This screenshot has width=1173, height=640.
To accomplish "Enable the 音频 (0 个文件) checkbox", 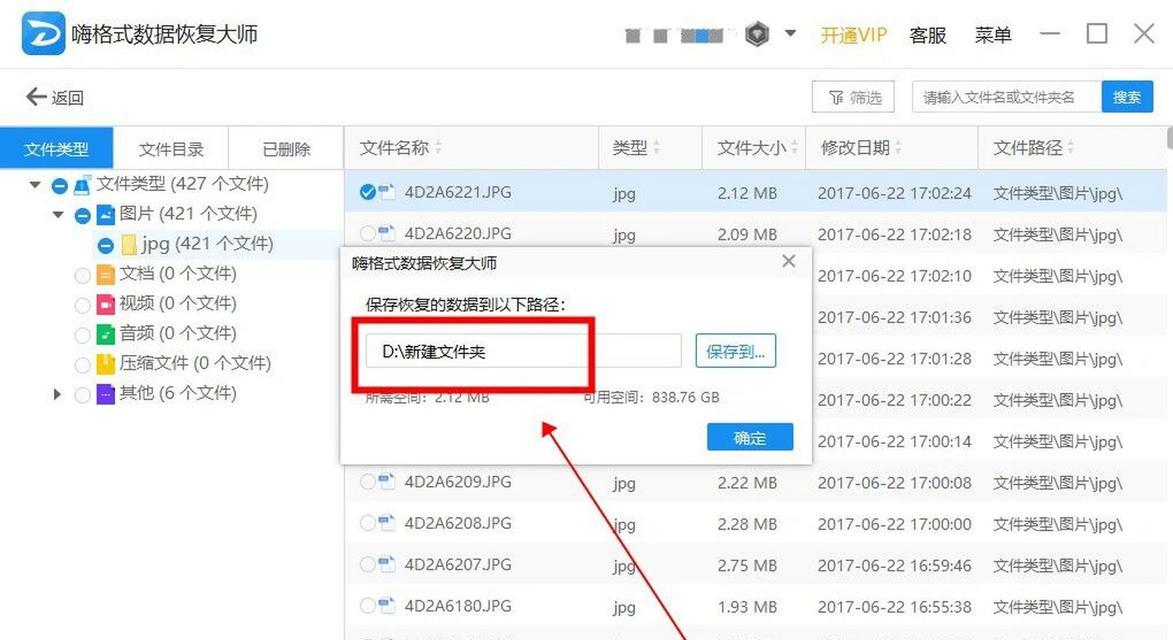I will pyautogui.click(x=83, y=335).
